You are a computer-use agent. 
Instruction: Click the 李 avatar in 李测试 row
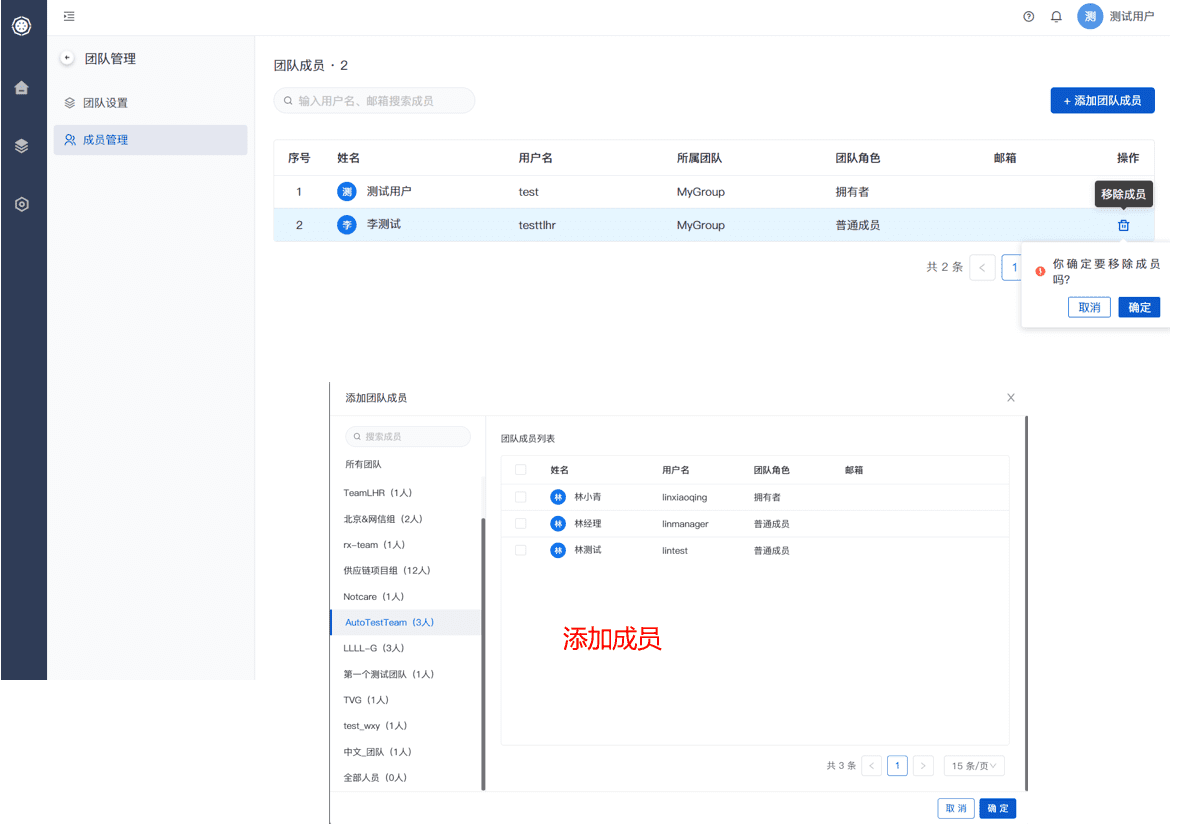click(346, 225)
